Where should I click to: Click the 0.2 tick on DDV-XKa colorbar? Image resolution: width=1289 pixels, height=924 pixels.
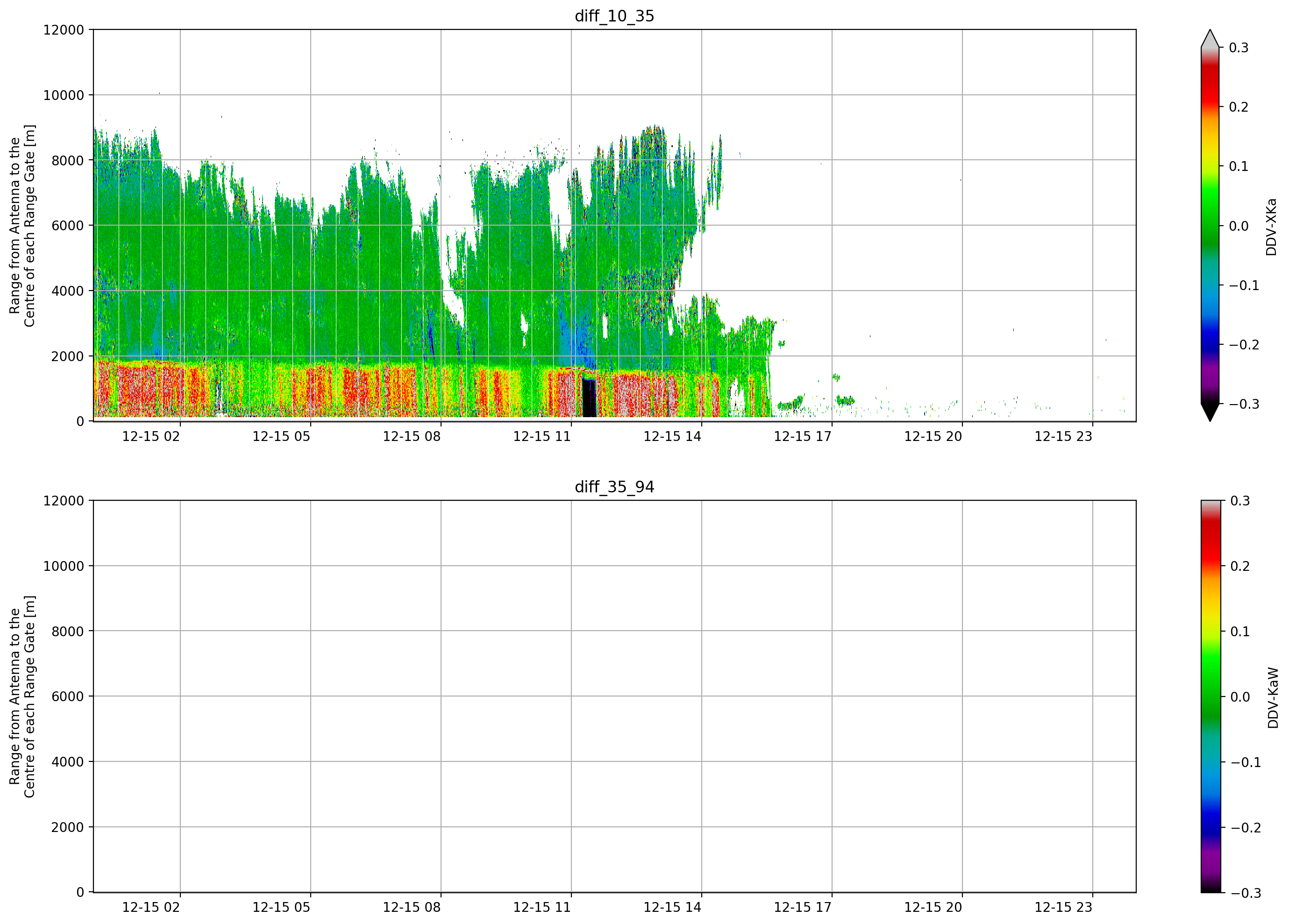(1239, 107)
